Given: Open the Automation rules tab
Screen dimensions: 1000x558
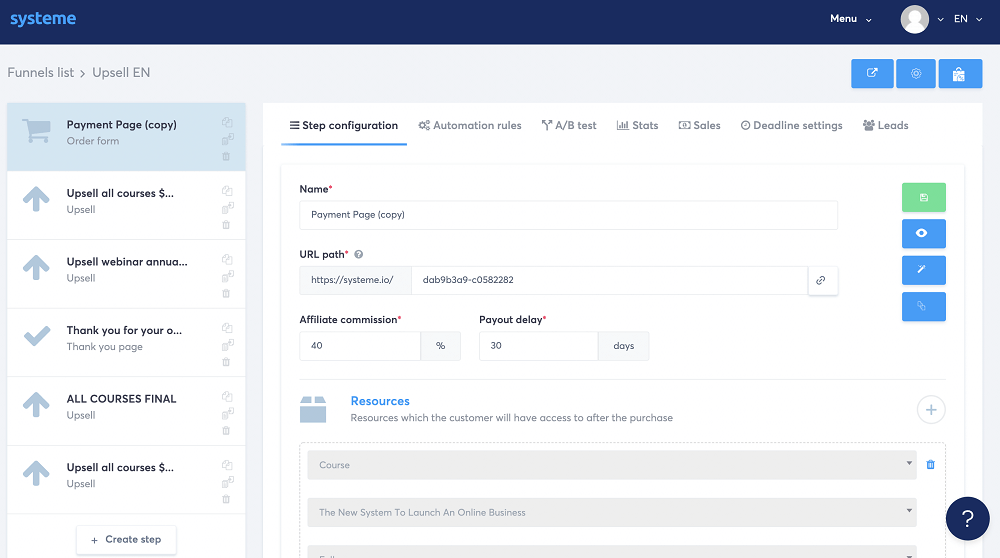Looking at the screenshot, I should point(470,126).
